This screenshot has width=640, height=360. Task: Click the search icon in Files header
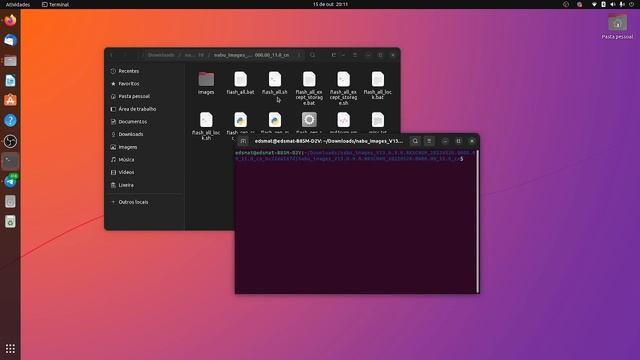pyautogui.click(x=313, y=55)
